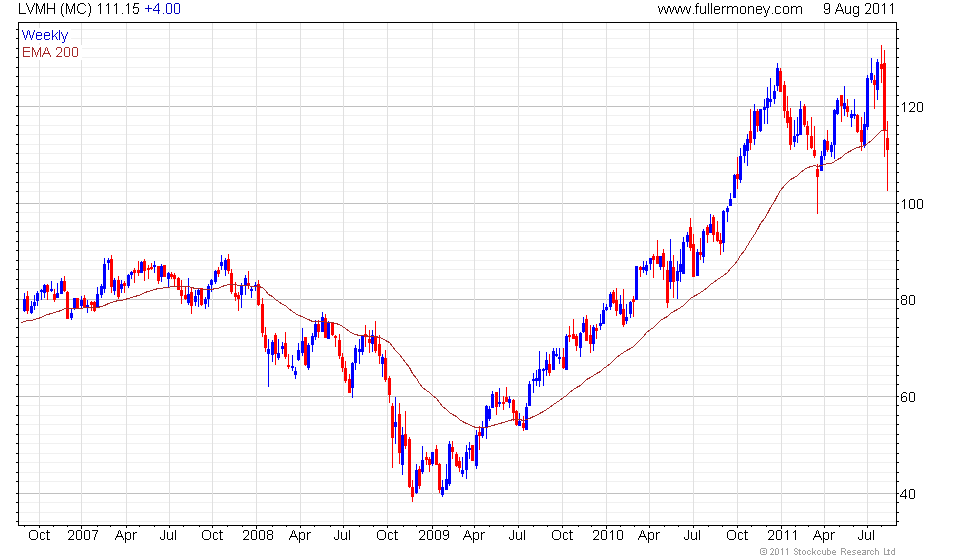Click the '2010' year axis label
The width and height of the screenshot is (980, 560).
click(x=608, y=536)
